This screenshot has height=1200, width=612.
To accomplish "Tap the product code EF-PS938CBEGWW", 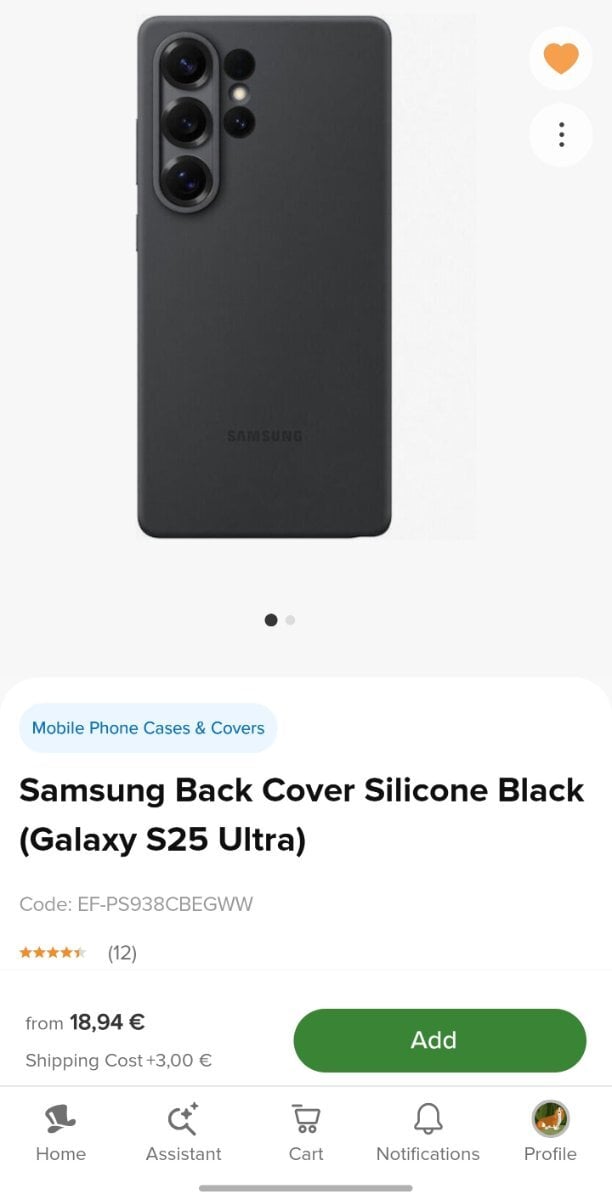I will pyautogui.click(x=136, y=904).
